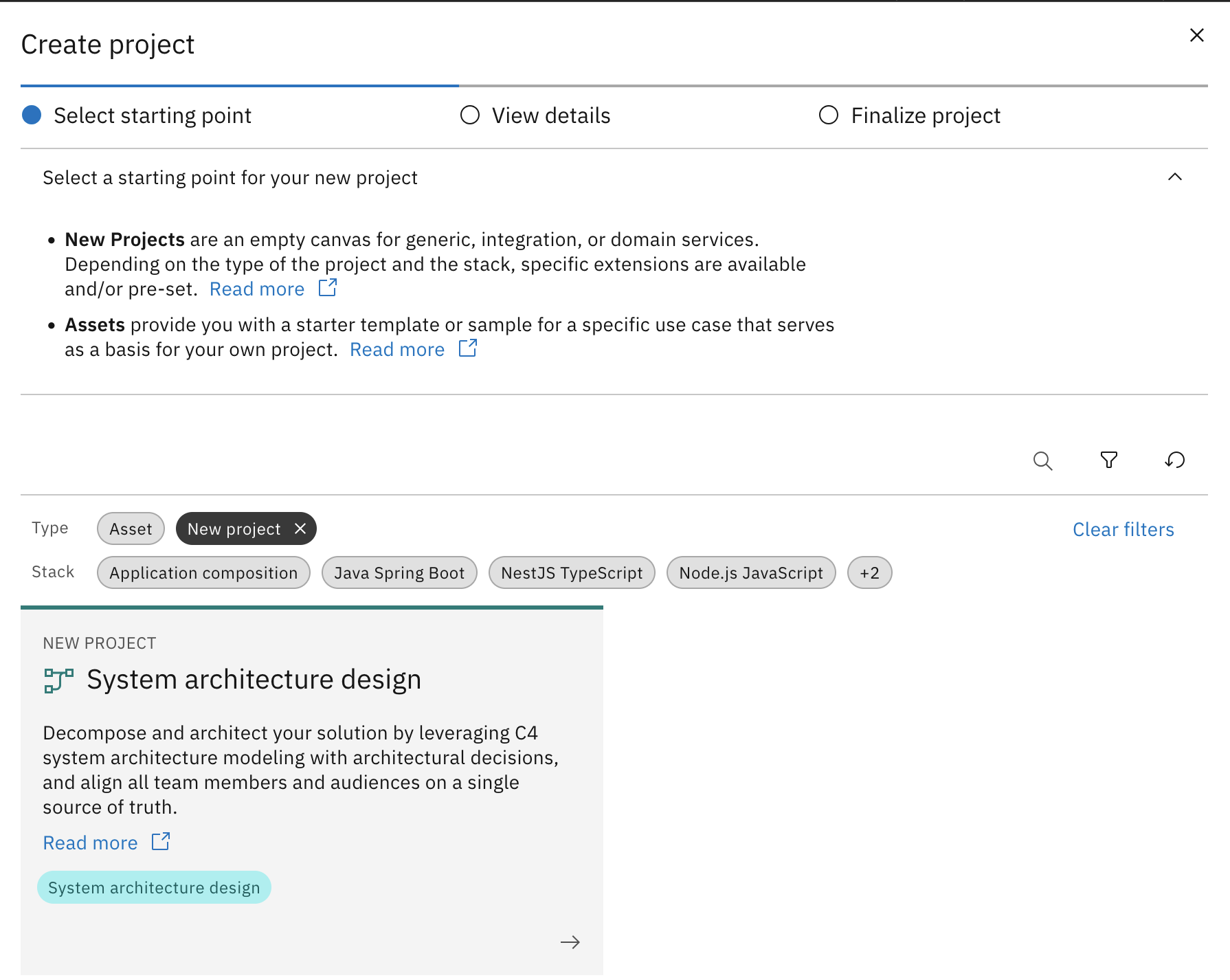The image size is (1230, 980).
Task: Open filter options via the funnel icon
Action: [x=1108, y=460]
